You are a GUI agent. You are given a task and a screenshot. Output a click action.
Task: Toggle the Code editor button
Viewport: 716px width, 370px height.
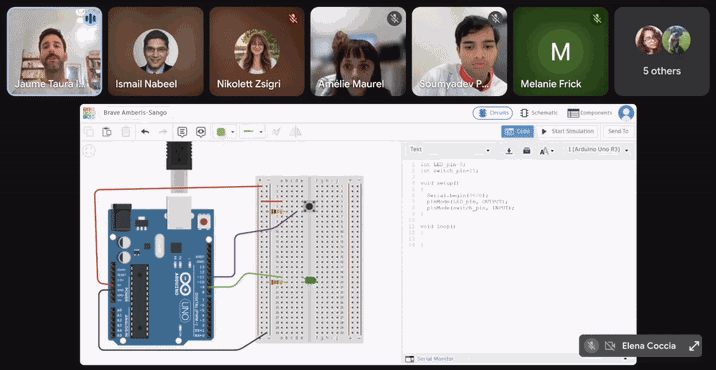517,132
